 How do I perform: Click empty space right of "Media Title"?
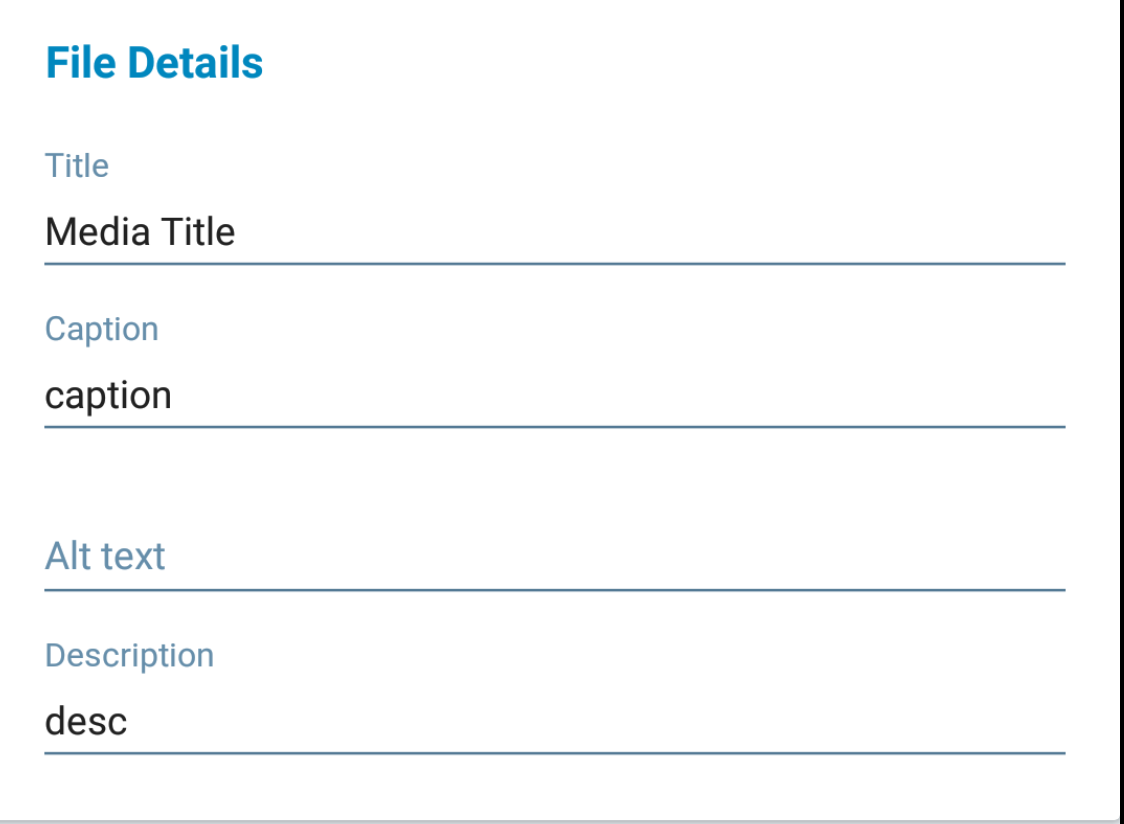point(650,233)
